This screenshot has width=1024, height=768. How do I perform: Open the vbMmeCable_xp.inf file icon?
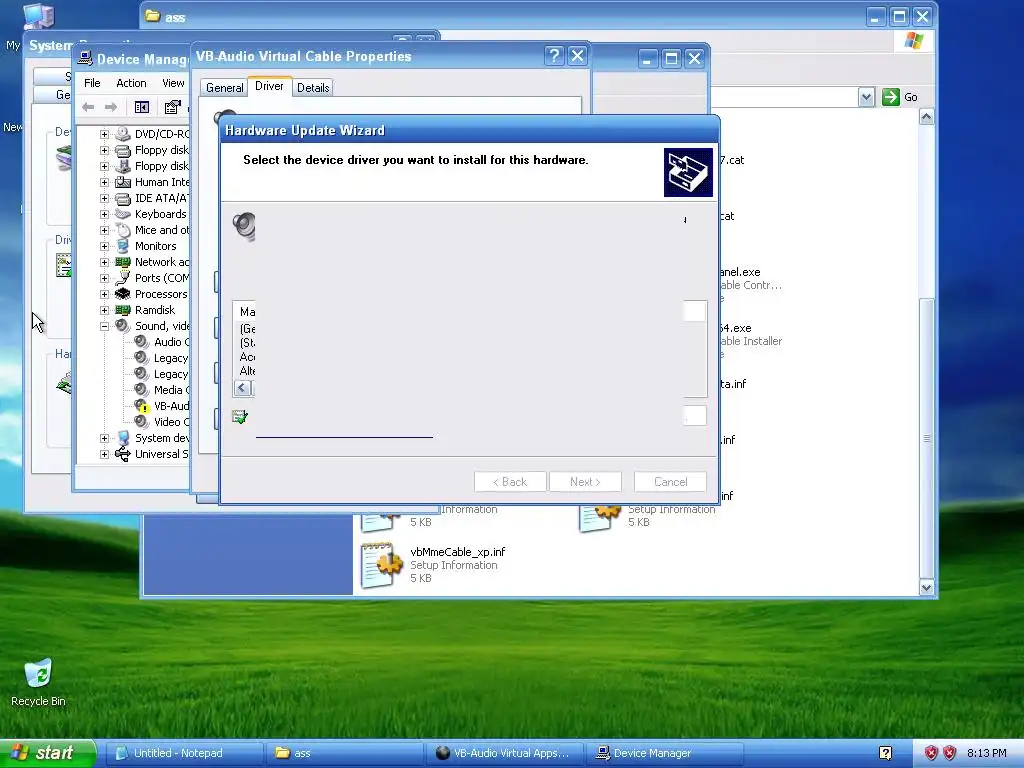pos(381,565)
